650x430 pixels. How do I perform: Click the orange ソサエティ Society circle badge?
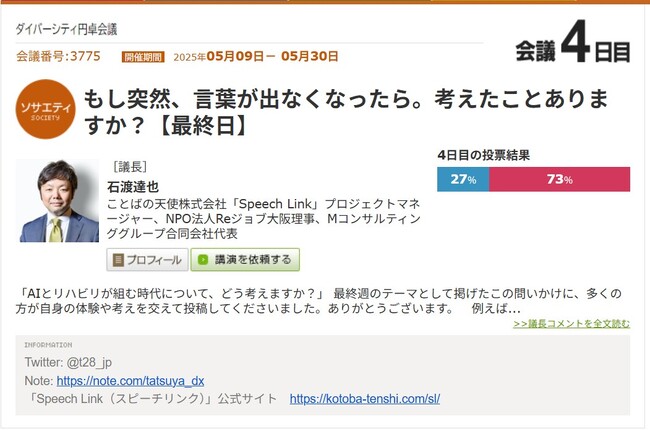[46, 109]
